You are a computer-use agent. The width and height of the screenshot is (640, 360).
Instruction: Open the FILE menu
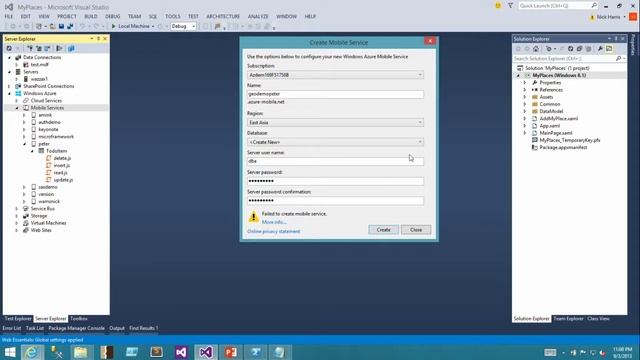(9, 16)
